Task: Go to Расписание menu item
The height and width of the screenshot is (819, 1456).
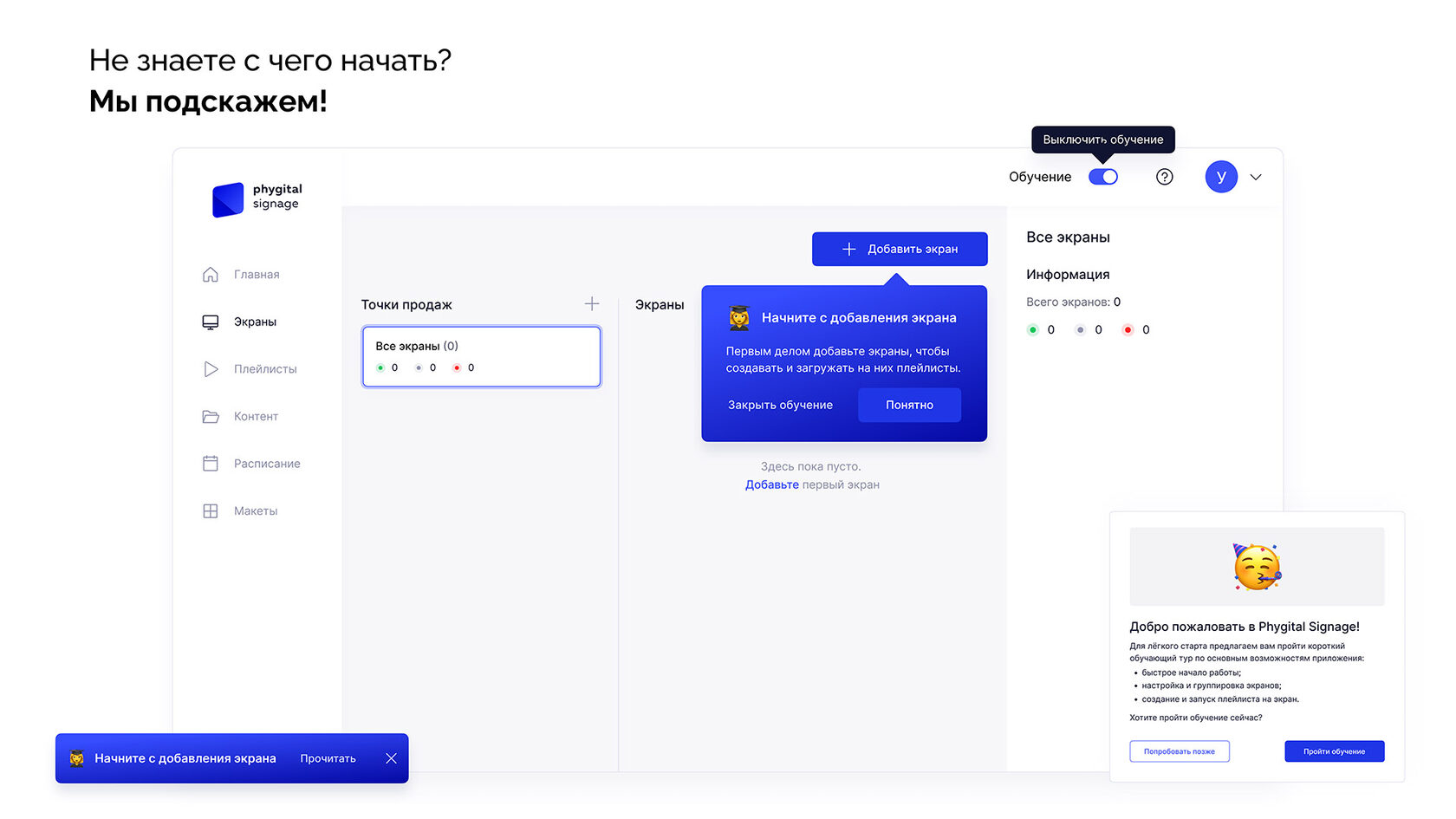Action: pyautogui.click(x=267, y=464)
